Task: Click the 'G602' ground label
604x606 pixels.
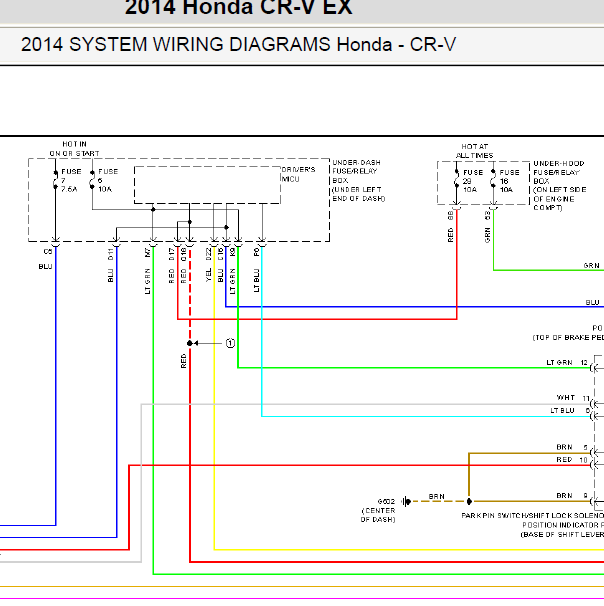Action: [x=386, y=502]
